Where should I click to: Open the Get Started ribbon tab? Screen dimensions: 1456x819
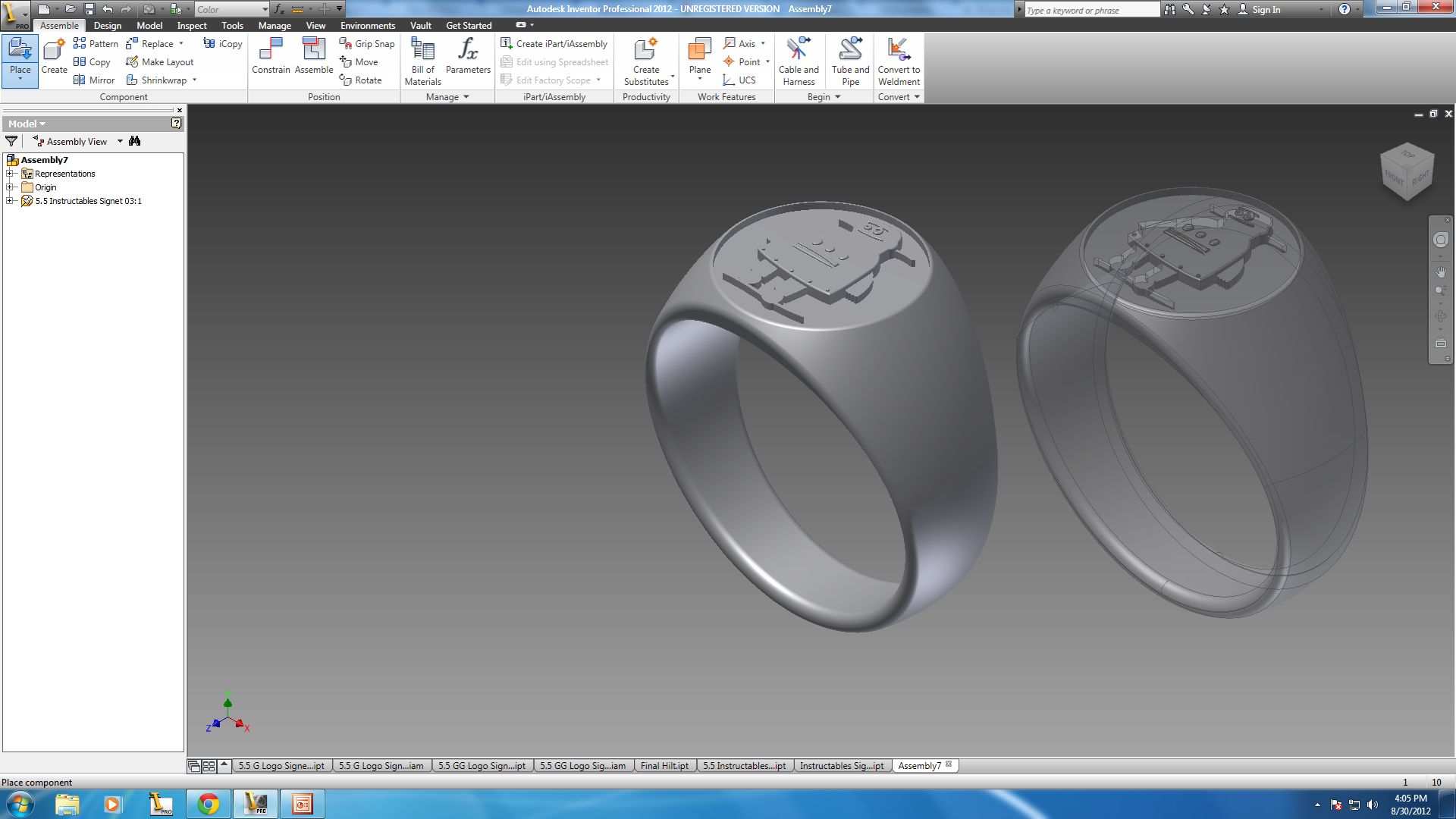(x=469, y=25)
